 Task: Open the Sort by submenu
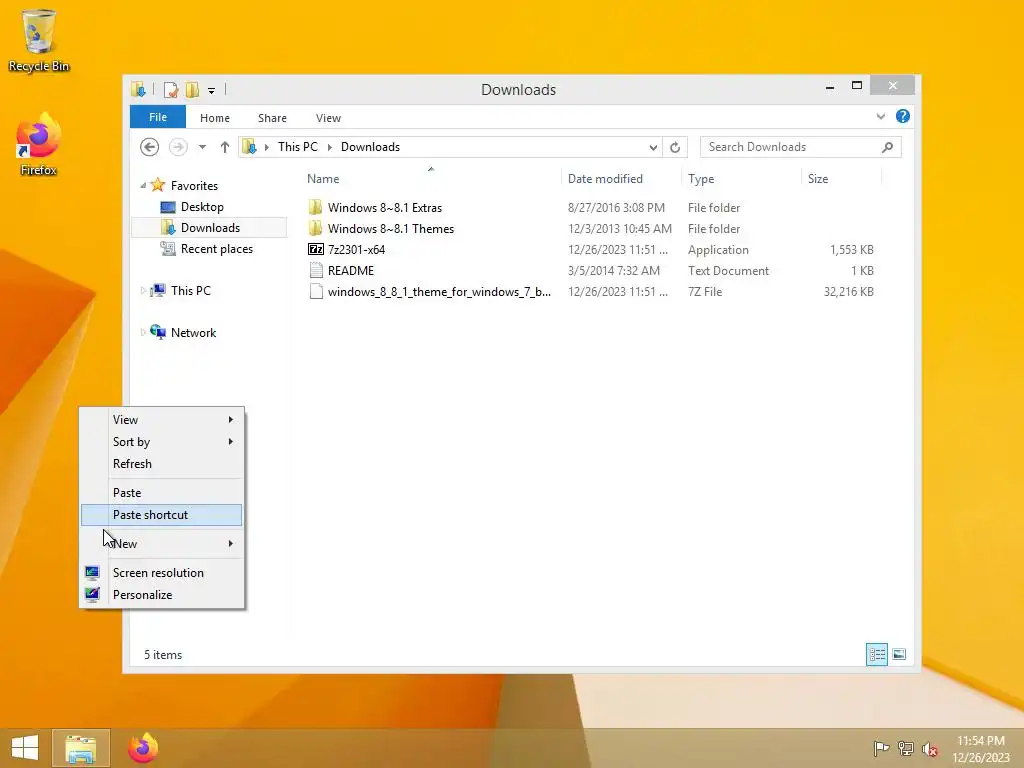[x=161, y=442]
